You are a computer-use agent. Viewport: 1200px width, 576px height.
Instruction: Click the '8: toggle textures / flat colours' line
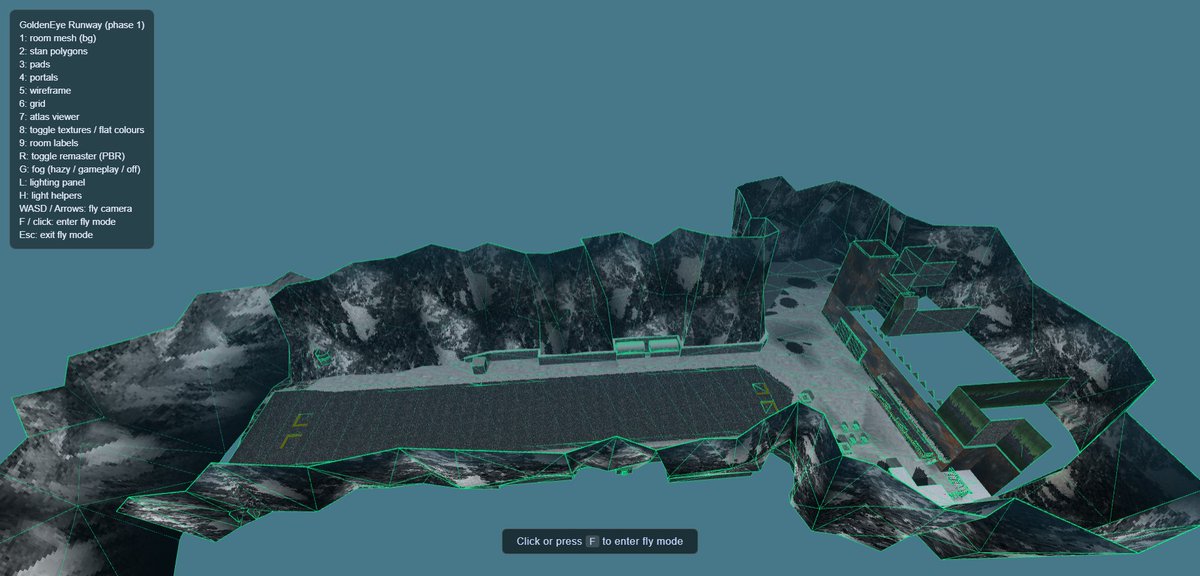[82, 130]
